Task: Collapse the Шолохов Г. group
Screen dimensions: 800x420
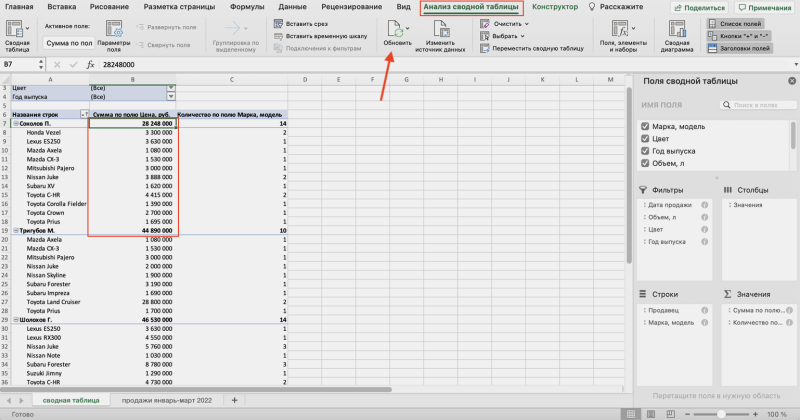Action: tap(16, 320)
